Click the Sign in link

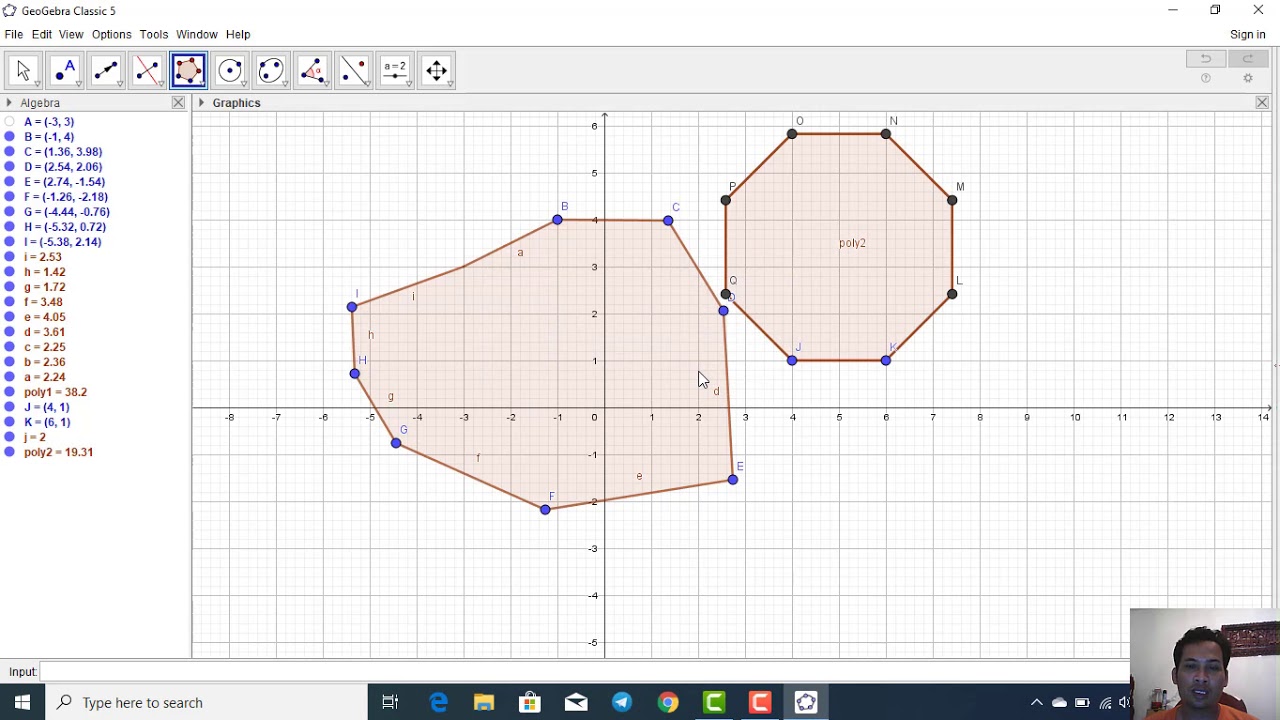pos(1248,34)
